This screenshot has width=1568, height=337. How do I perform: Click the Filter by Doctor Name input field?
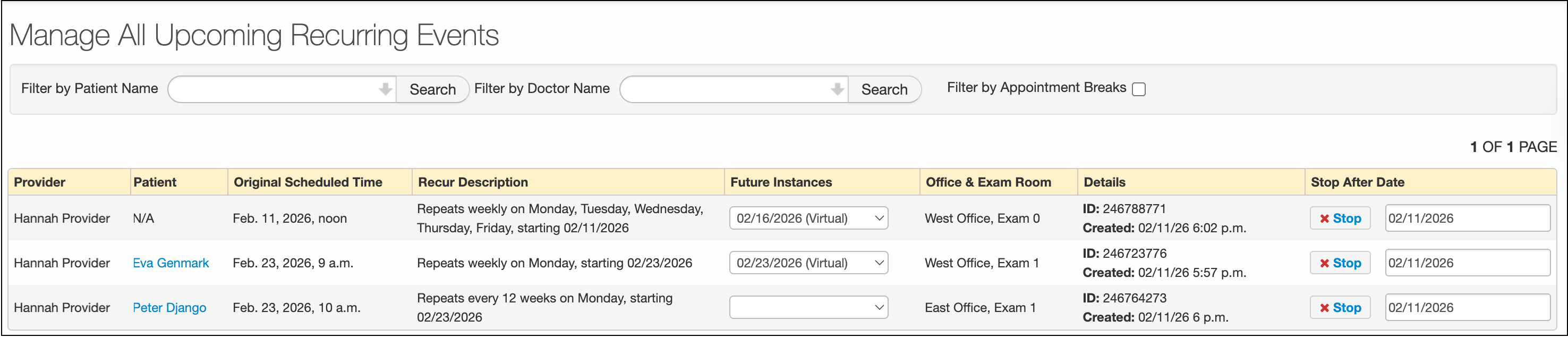tap(726, 90)
